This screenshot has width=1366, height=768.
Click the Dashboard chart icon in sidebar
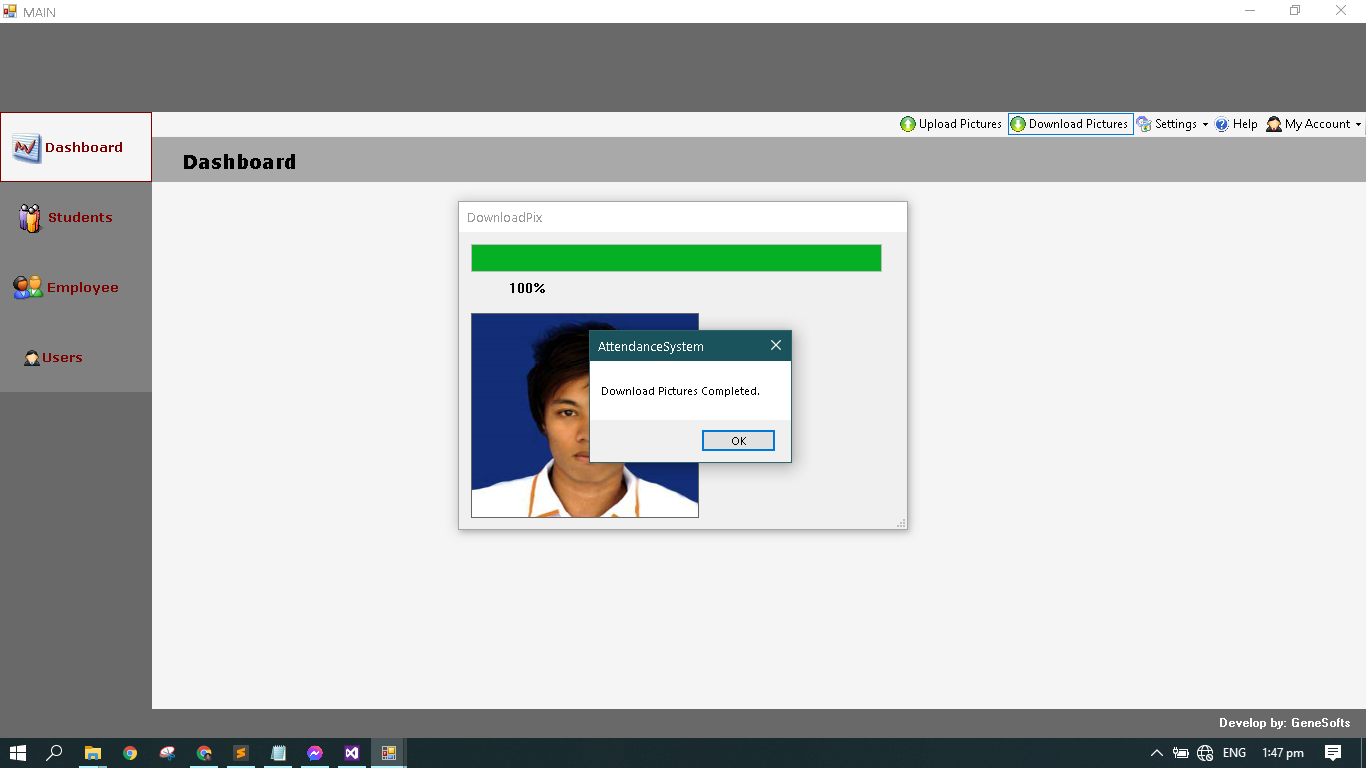(x=27, y=148)
